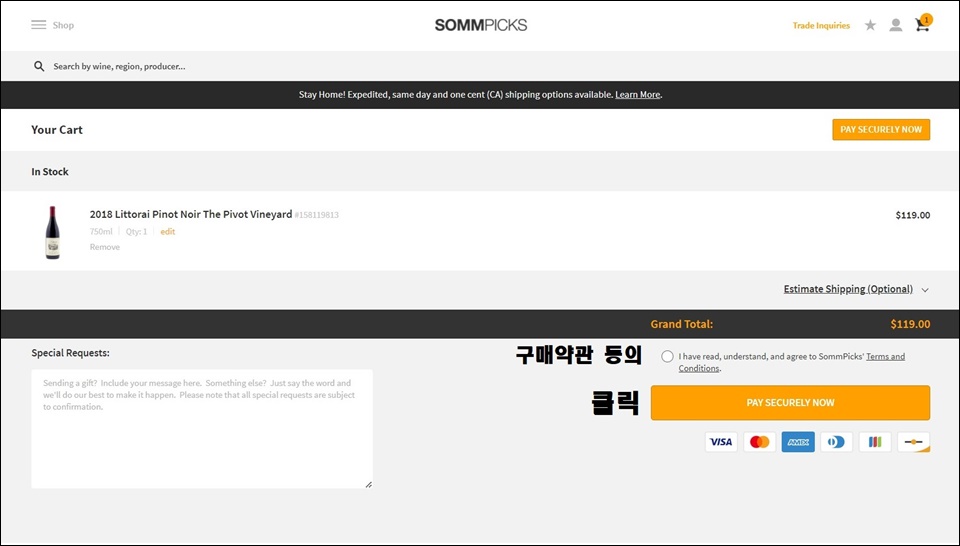Click the Diners Club card icon
Viewport: 960px width, 546px height.
coord(836,442)
